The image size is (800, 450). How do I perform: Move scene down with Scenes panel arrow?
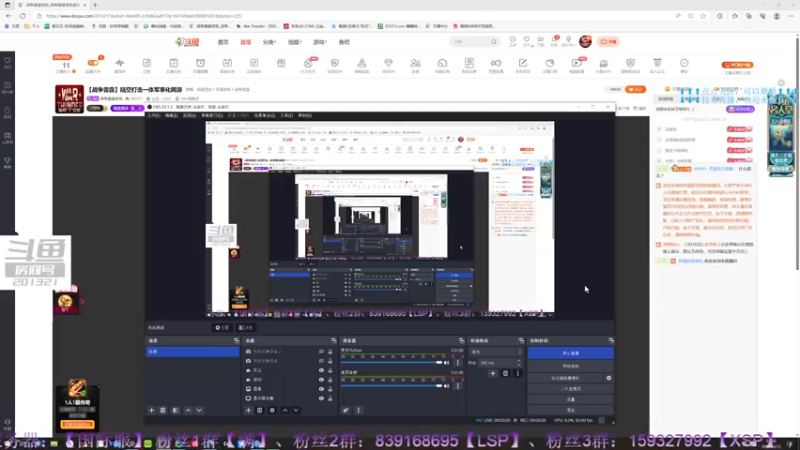[199, 410]
